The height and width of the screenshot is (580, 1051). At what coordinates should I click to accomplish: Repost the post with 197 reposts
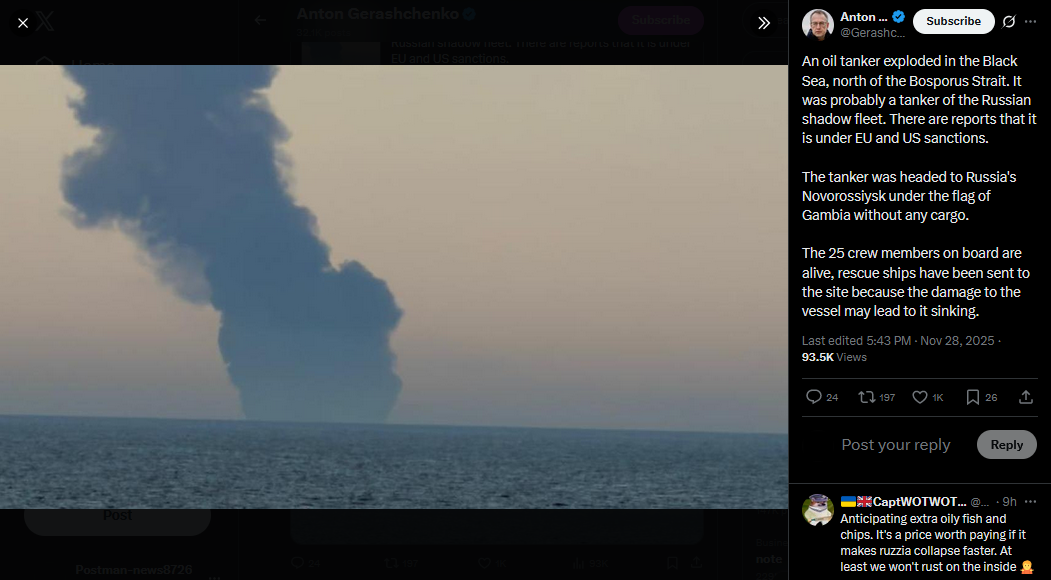click(877, 397)
